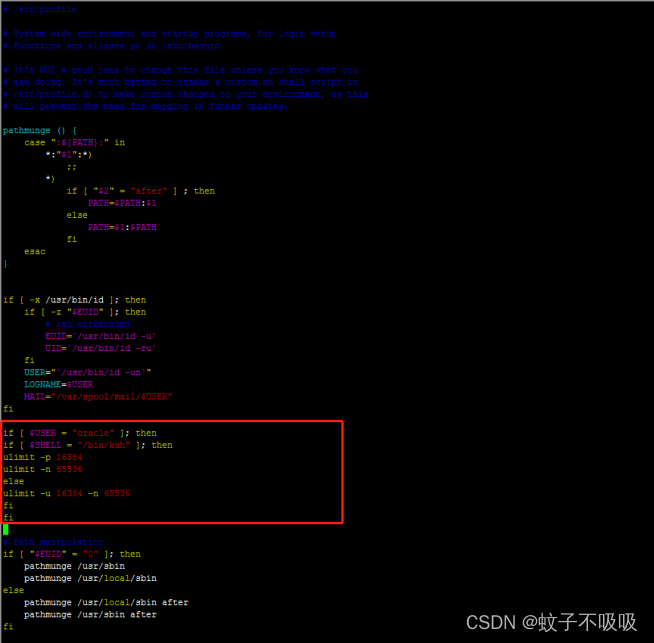Click the 'ulimit -u 16384 -n 65536' line
Image resolution: width=654 pixels, height=643 pixels.
[x=66, y=493]
